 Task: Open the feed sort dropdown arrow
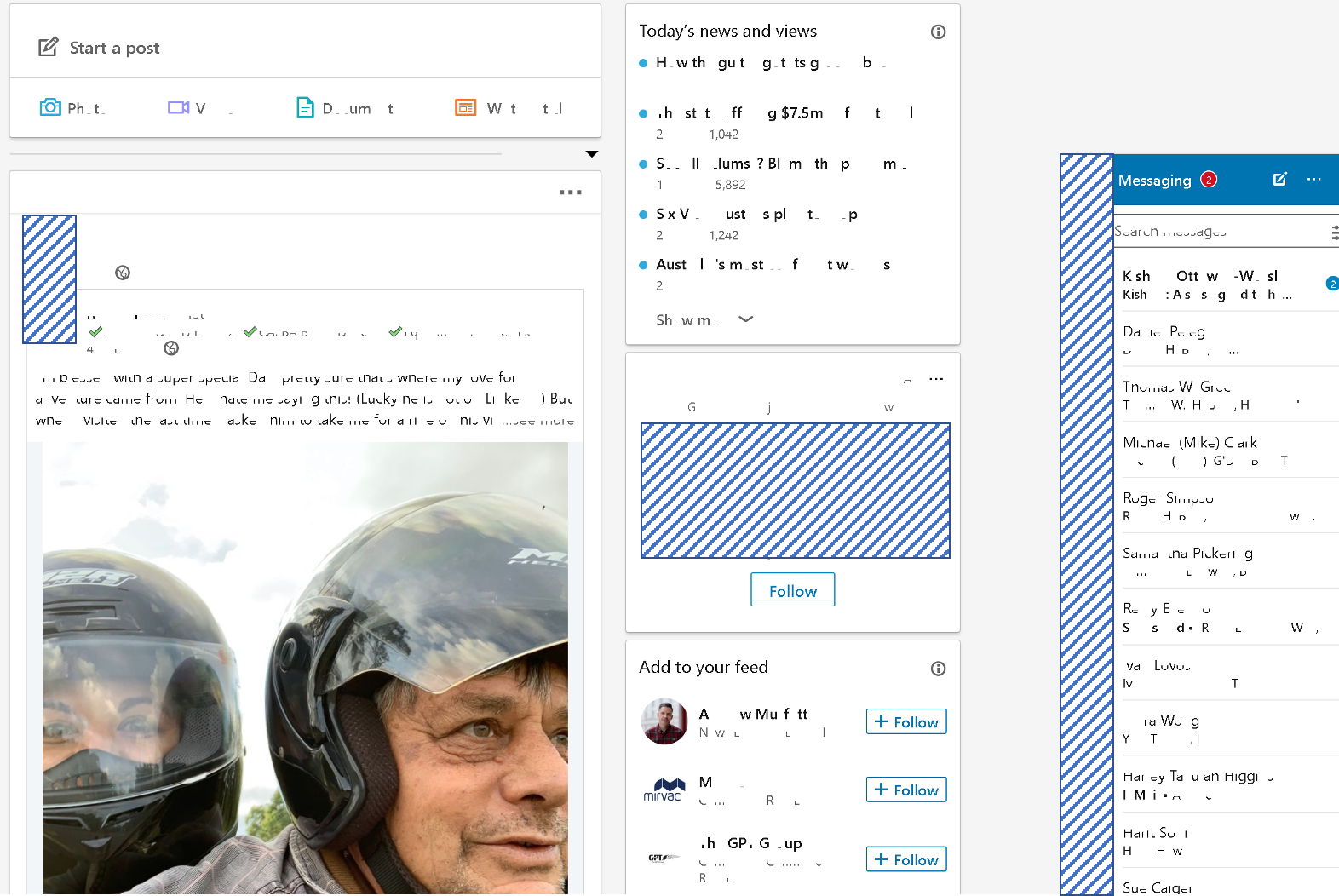pyautogui.click(x=592, y=154)
